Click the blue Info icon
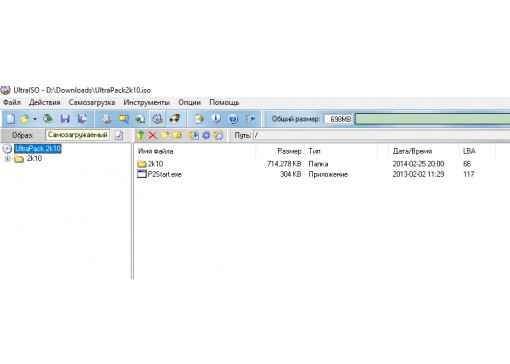Viewport: 510px width, 364px height. pyautogui.click(x=216, y=119)
